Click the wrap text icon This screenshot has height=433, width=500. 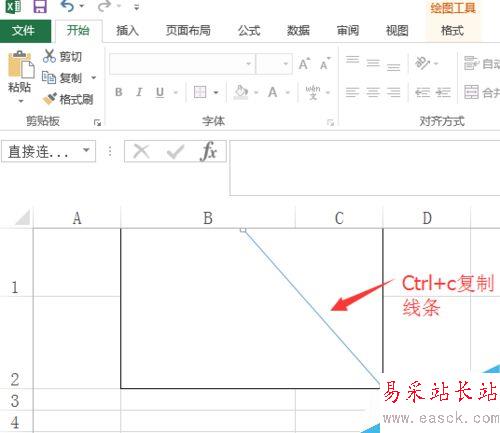pyautogui.click(x=471, y=63)
